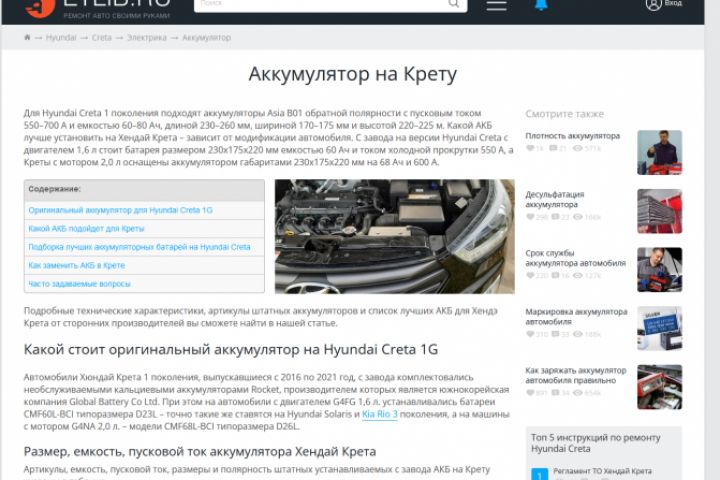Open the Hyundai breadcrumb link
This screenshot has height=480, width=720.
(61, 38)
